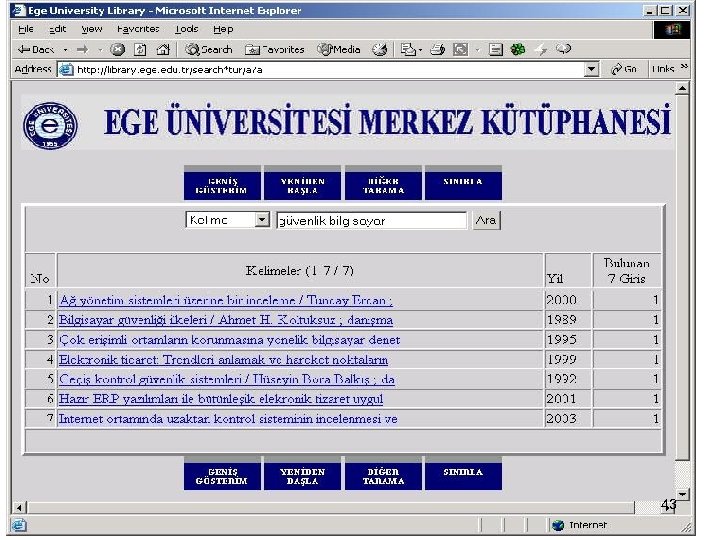Click the Edit toolbar icon next to Print
The height and width of the screenshot is (540, 720).
pyautogui.click(x=461, y=49)
